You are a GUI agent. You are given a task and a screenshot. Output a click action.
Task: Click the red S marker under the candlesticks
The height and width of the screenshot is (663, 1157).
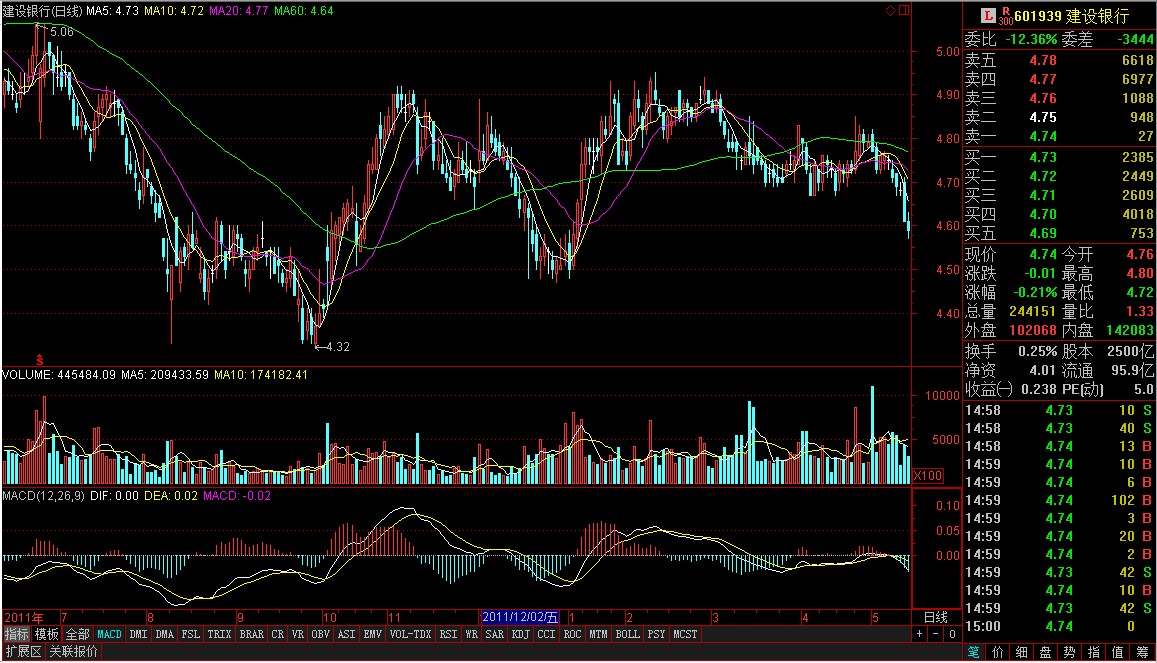pos(40,357)
